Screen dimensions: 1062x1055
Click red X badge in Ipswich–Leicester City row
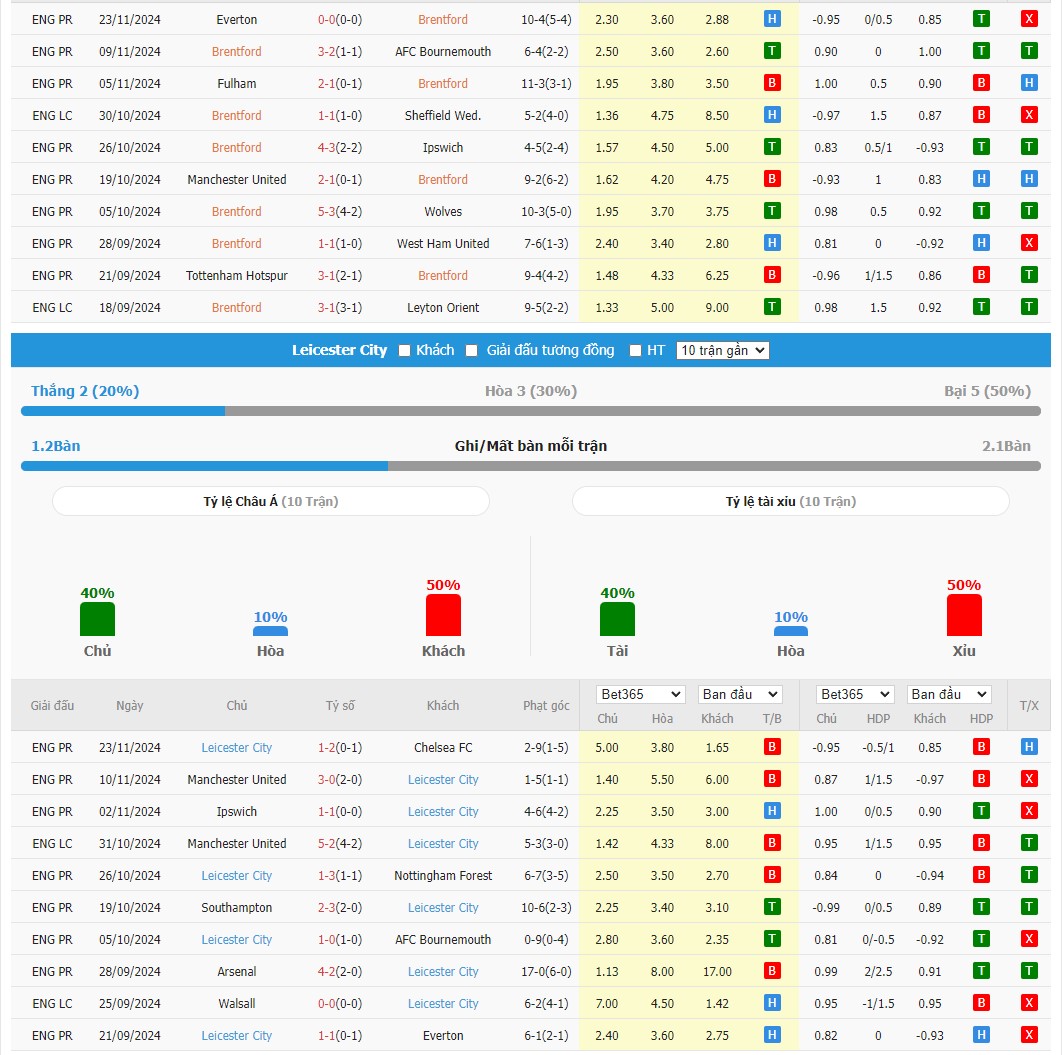(x=1029, y=811)
